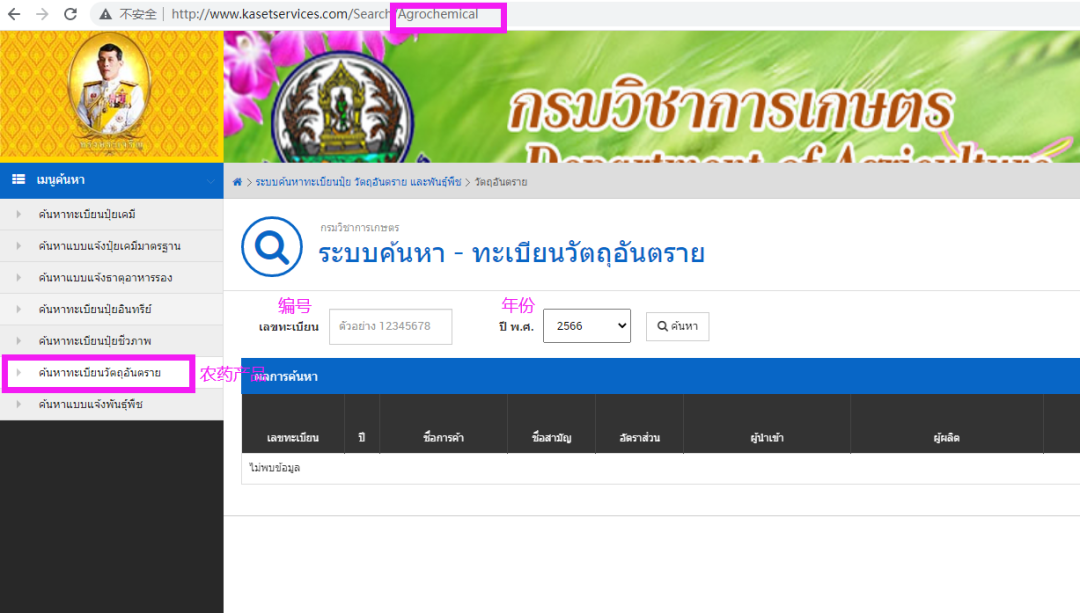Open the ปี พ.ศ. 2566 year dropdown
The height and width of the screenshot is (613, 1080).
[x=586, y=326]
